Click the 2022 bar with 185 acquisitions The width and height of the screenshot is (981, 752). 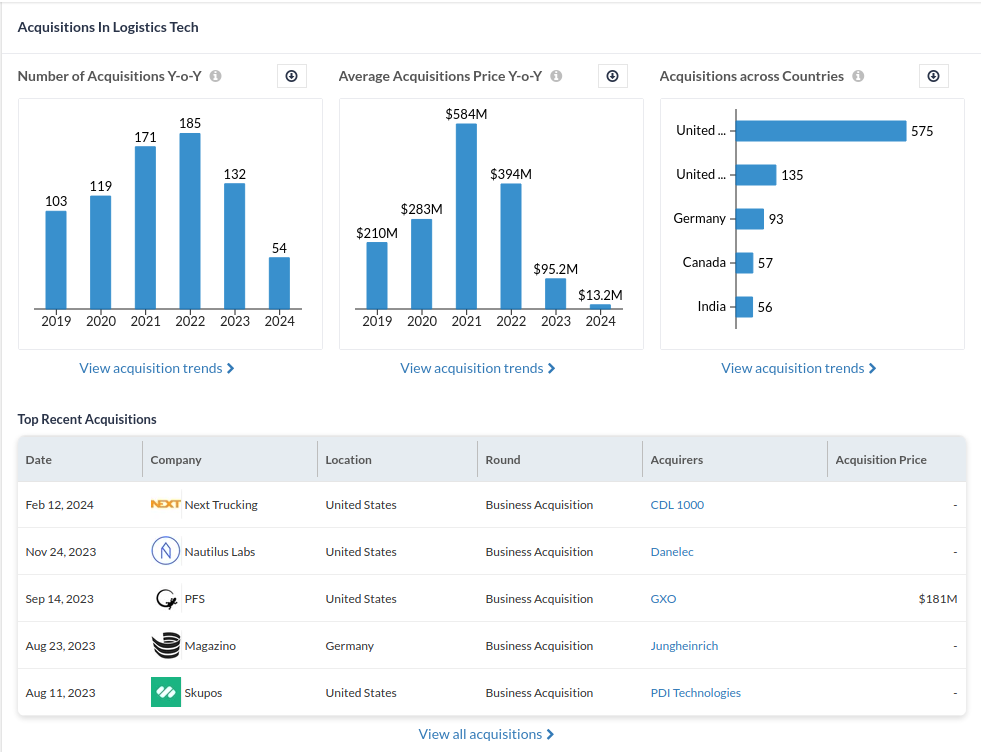click(x=190, y=220)
